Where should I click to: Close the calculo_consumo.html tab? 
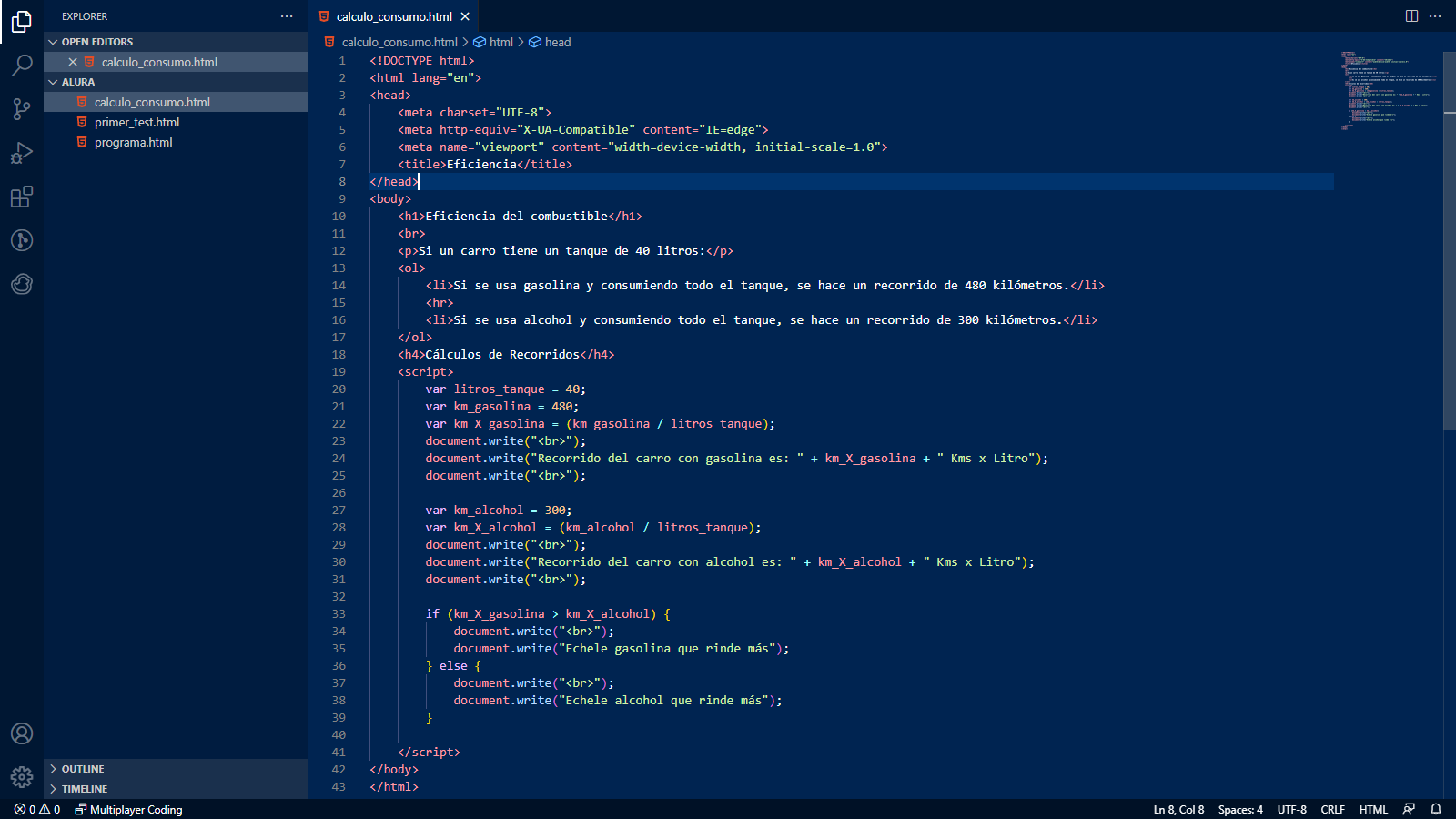click(x=465, y=16)
